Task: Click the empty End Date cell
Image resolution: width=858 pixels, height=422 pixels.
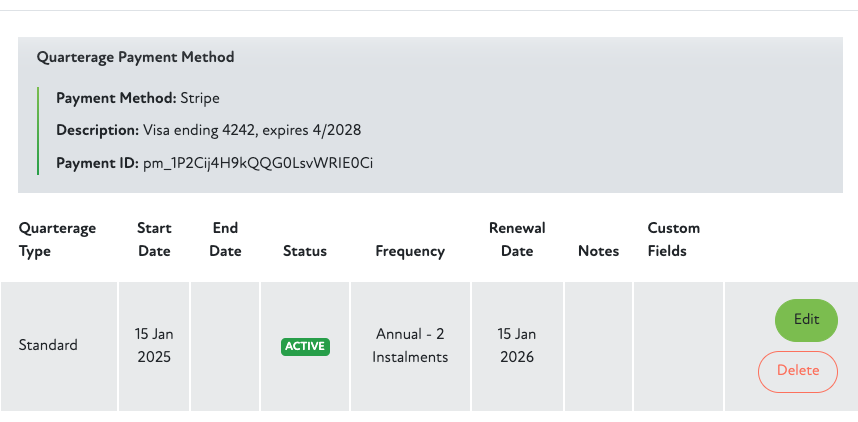Action: tap(225, 345)
